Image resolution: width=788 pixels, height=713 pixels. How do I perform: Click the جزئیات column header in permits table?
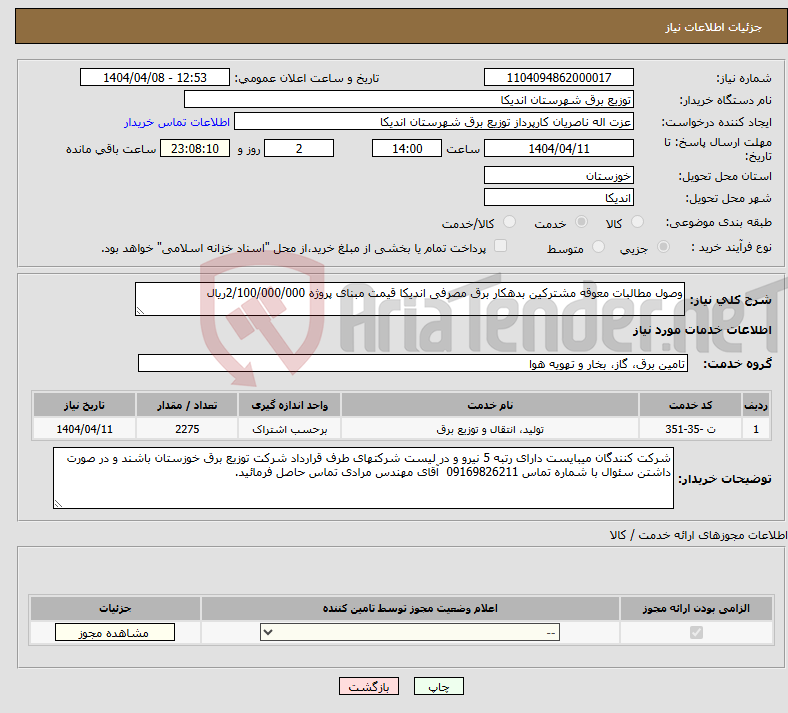coord(115,608)
